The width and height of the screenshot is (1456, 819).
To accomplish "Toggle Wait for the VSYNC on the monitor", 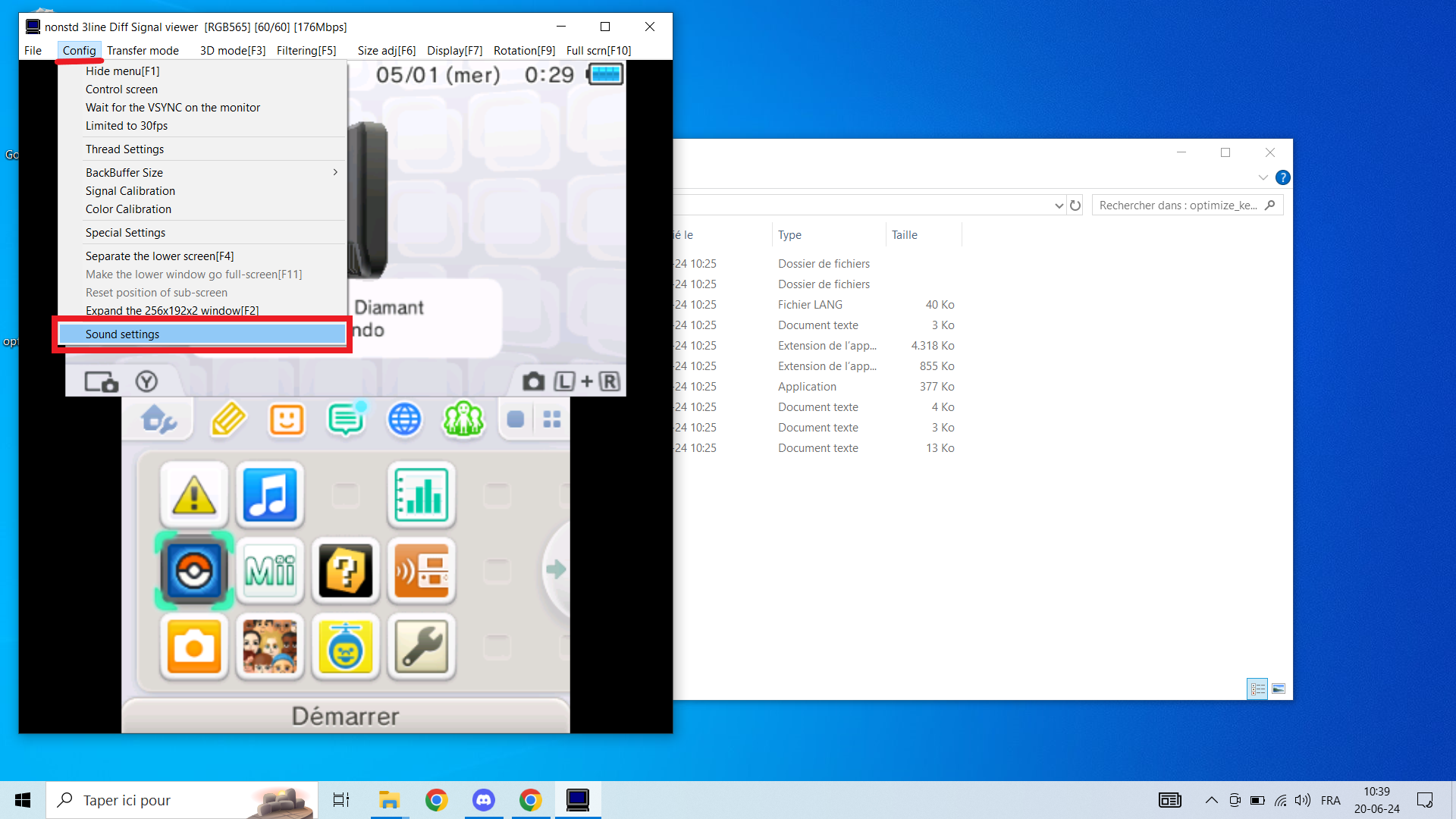I will pos(173,108).
